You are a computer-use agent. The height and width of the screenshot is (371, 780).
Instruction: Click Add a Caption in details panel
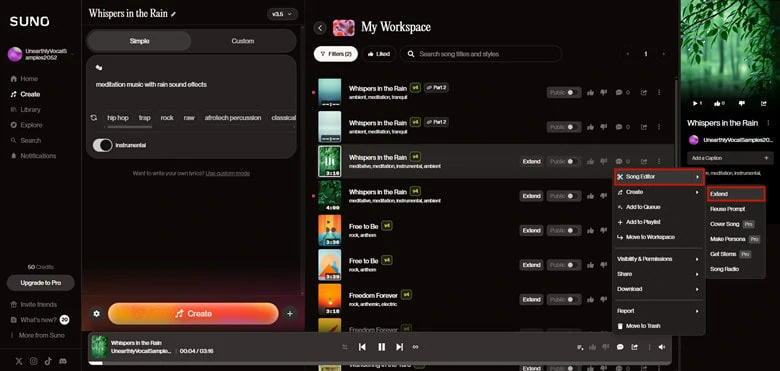[730, 158]
